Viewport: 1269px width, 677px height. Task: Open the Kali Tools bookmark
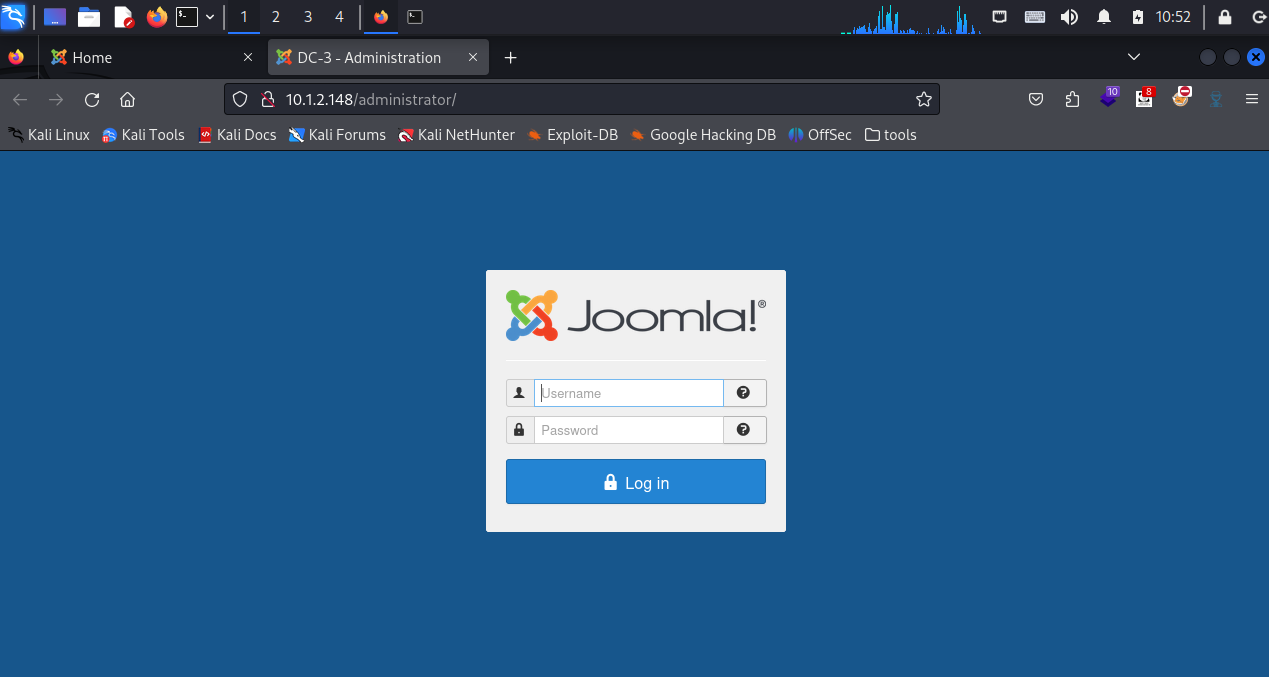[143, 134]
